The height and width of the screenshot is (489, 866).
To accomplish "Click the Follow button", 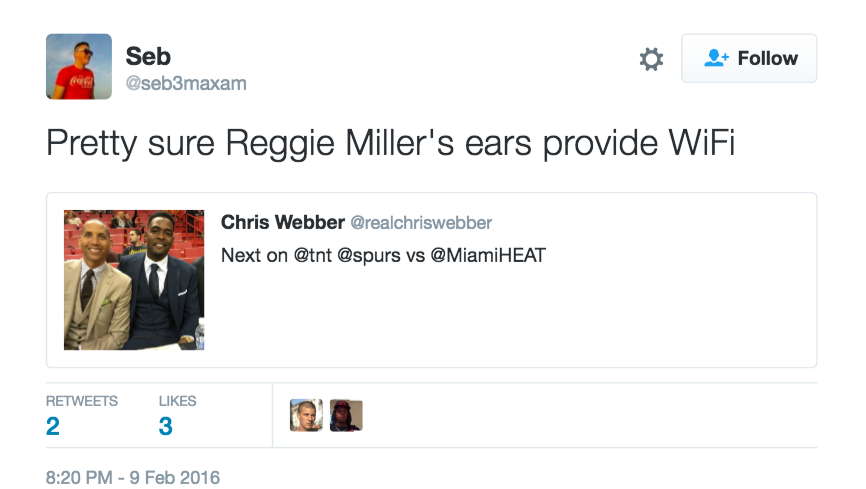I will 749,58.
